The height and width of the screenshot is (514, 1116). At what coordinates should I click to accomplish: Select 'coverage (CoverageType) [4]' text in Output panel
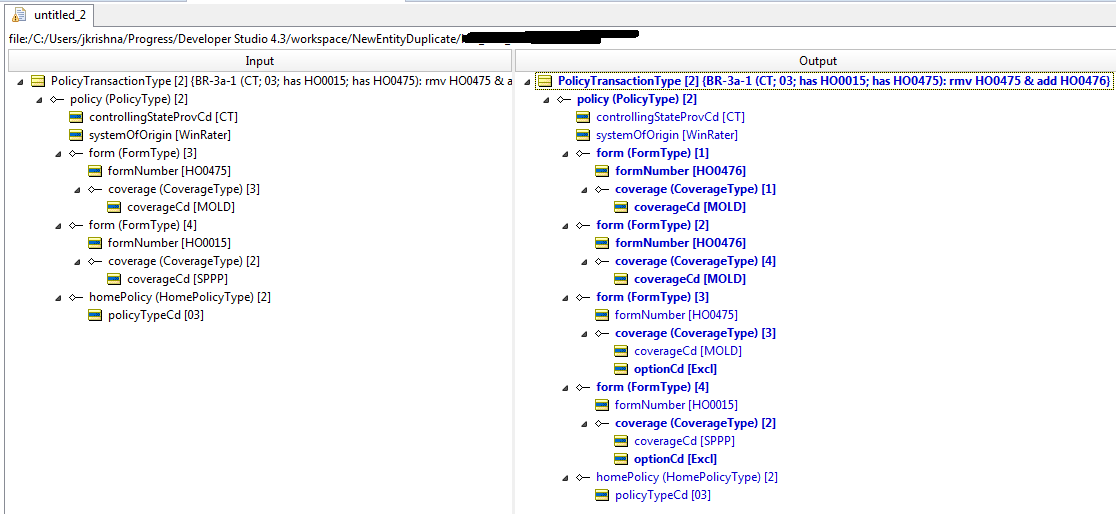[x=695, y=261]
